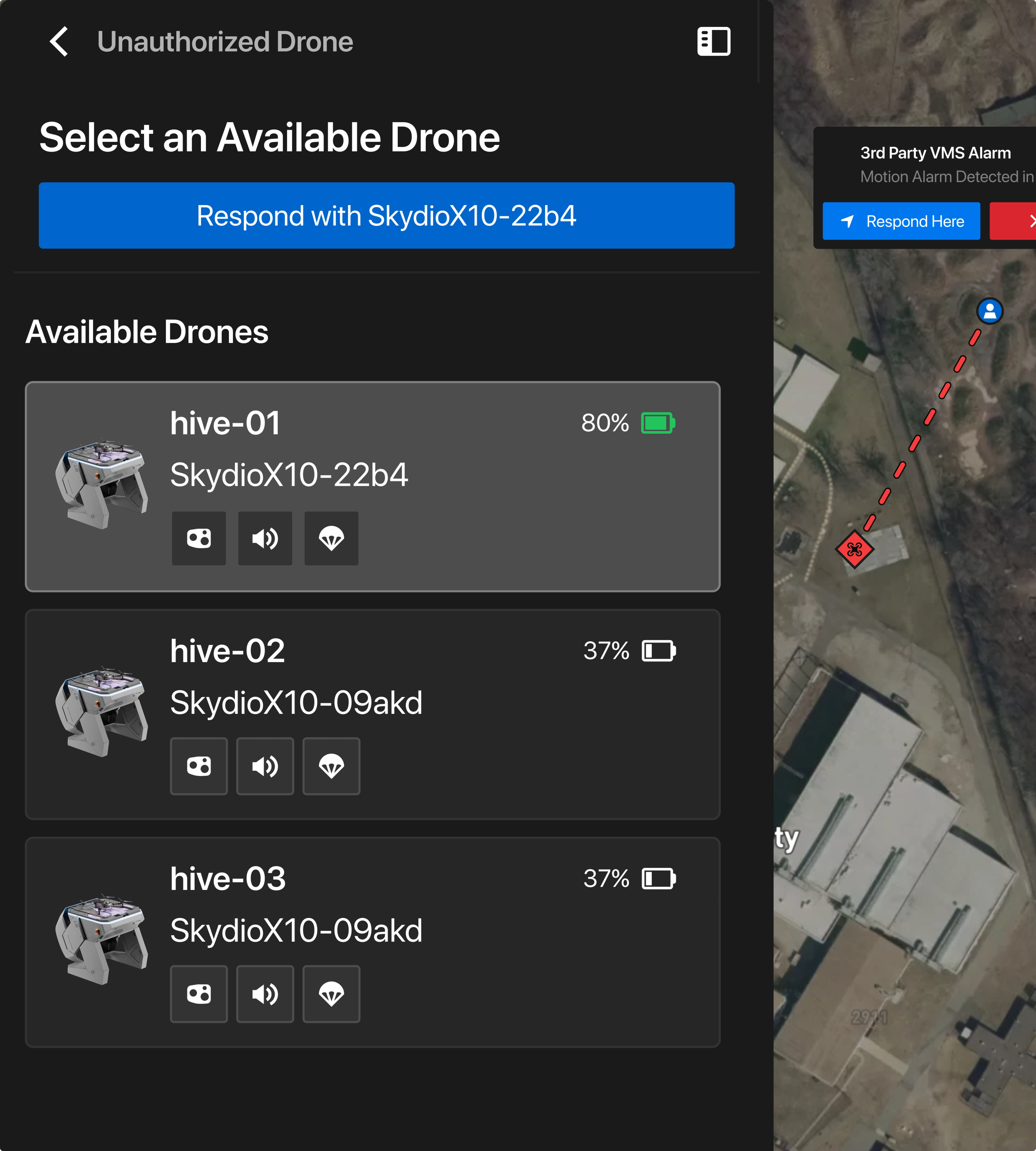Click hive-03 dock thumbnail image
The image size is (1036, 1151).
(x=101, y=939)
